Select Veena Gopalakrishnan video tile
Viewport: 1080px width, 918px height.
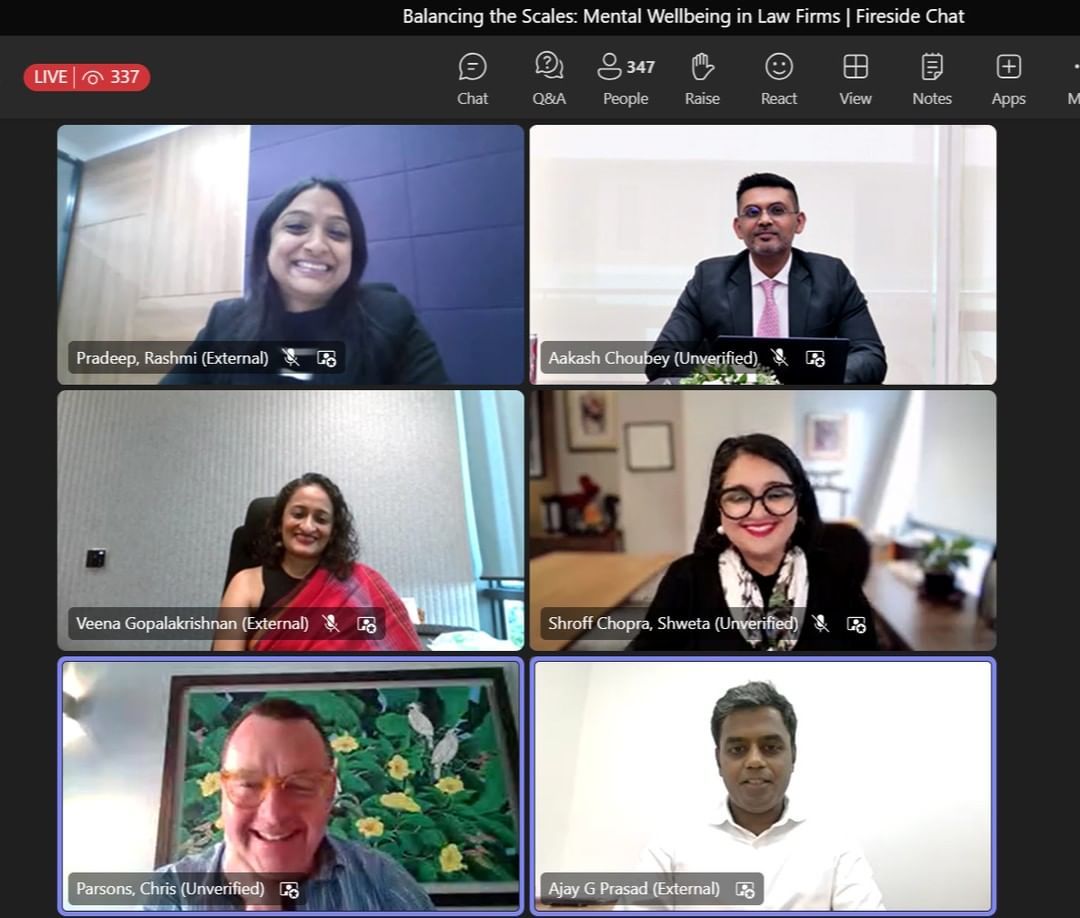click(291, 520)
